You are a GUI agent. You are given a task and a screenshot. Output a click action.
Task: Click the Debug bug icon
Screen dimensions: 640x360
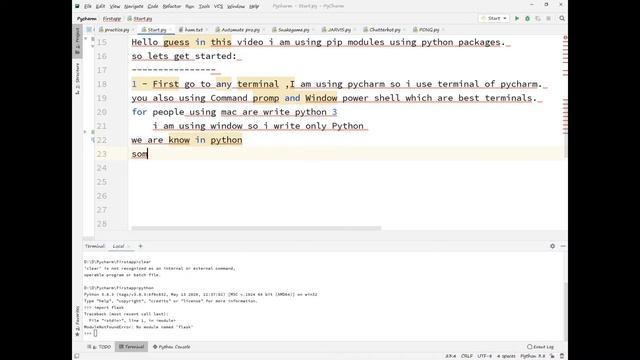pyautogui.click(x=527, y=18)
